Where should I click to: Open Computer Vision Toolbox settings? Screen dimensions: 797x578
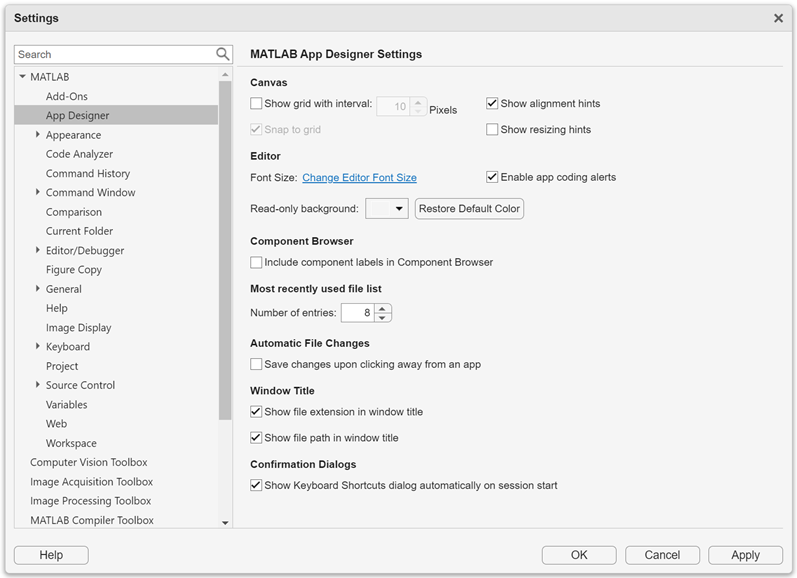88,462
